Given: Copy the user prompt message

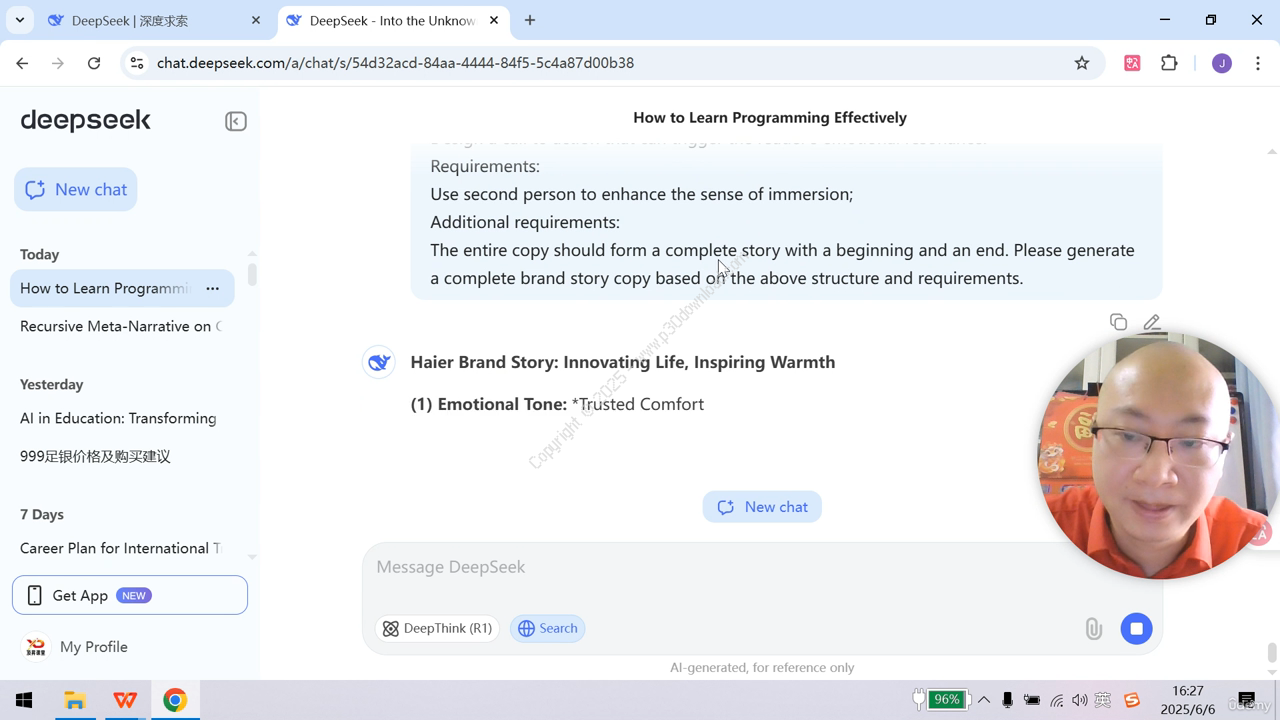Looking at the screenshot, I should [x=1118, y=322].
